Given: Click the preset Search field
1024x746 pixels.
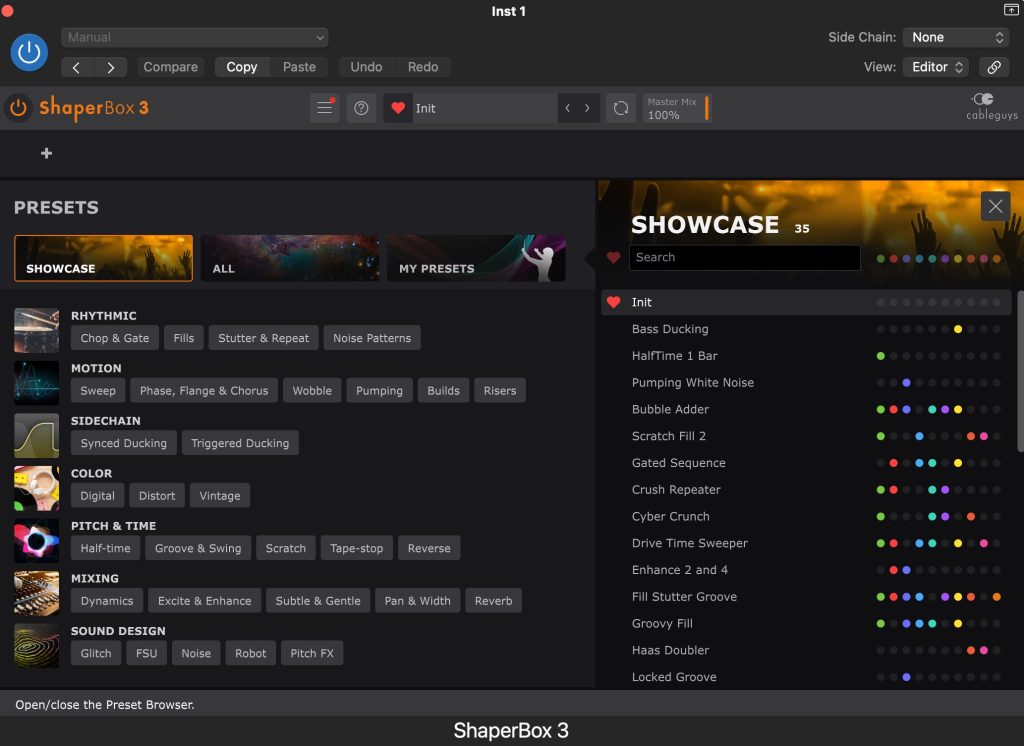Looking at the screenshot, I should 744,257.
